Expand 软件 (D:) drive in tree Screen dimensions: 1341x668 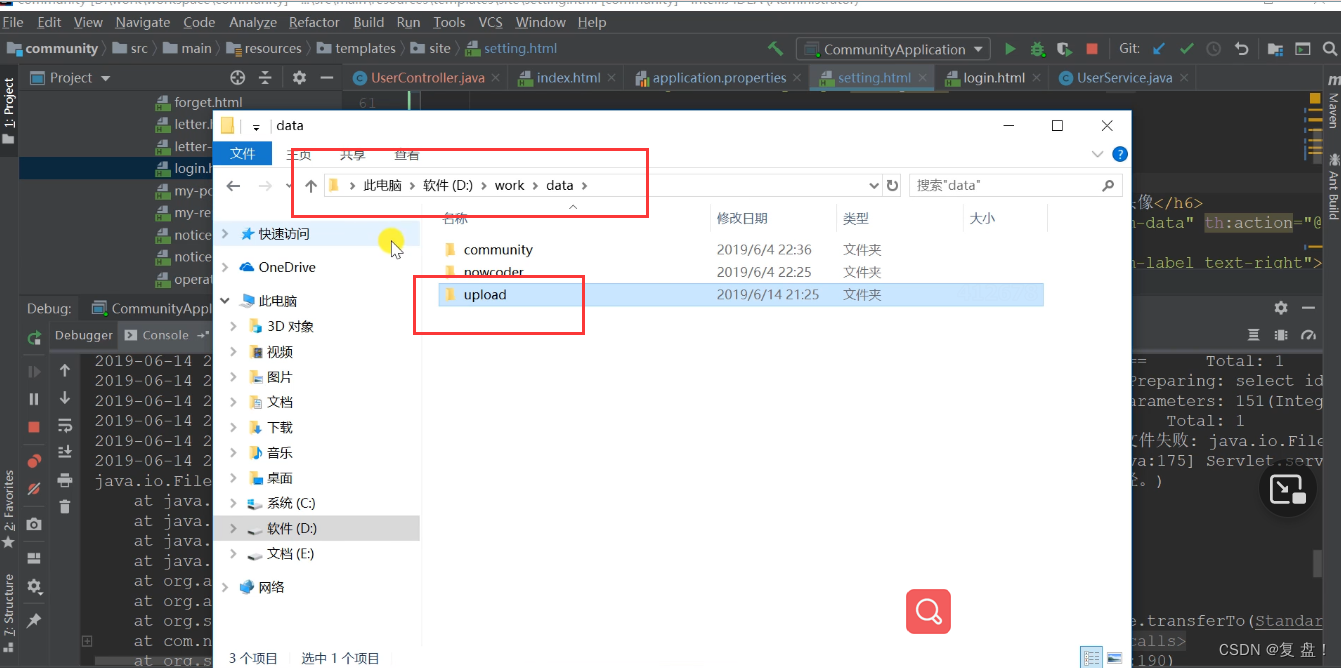point(233,528)
